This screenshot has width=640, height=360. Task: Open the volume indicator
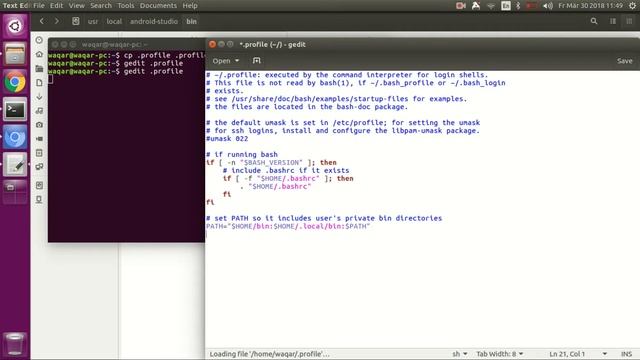click(548, 6)
